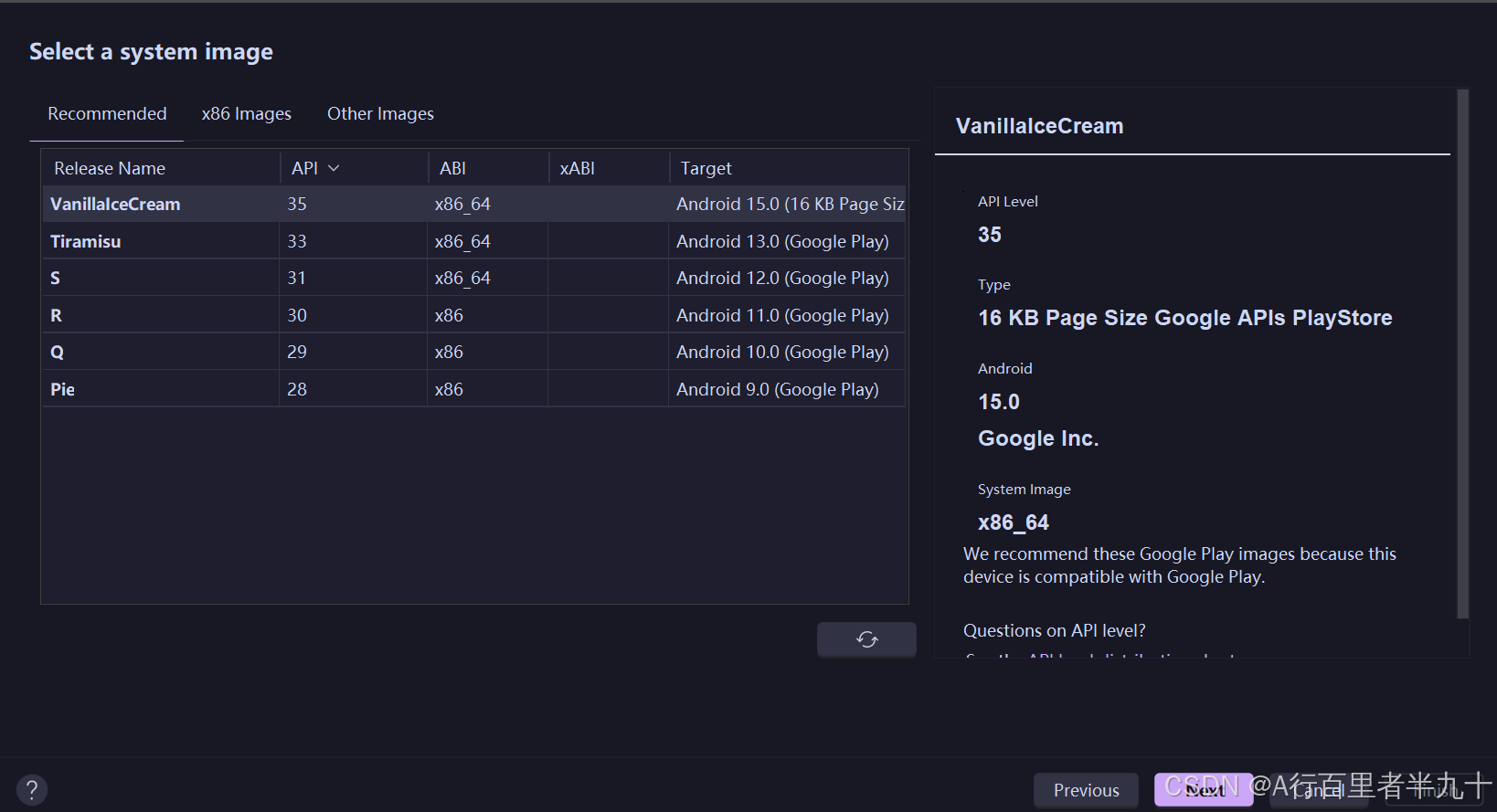
Task: Click the Previous button
Action: tap(1086, 790)
